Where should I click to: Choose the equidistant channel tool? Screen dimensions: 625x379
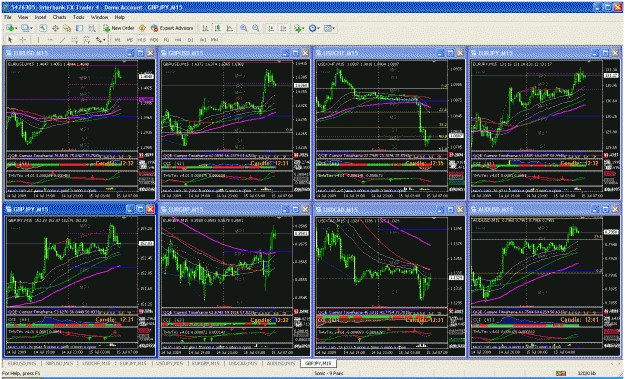75,40
